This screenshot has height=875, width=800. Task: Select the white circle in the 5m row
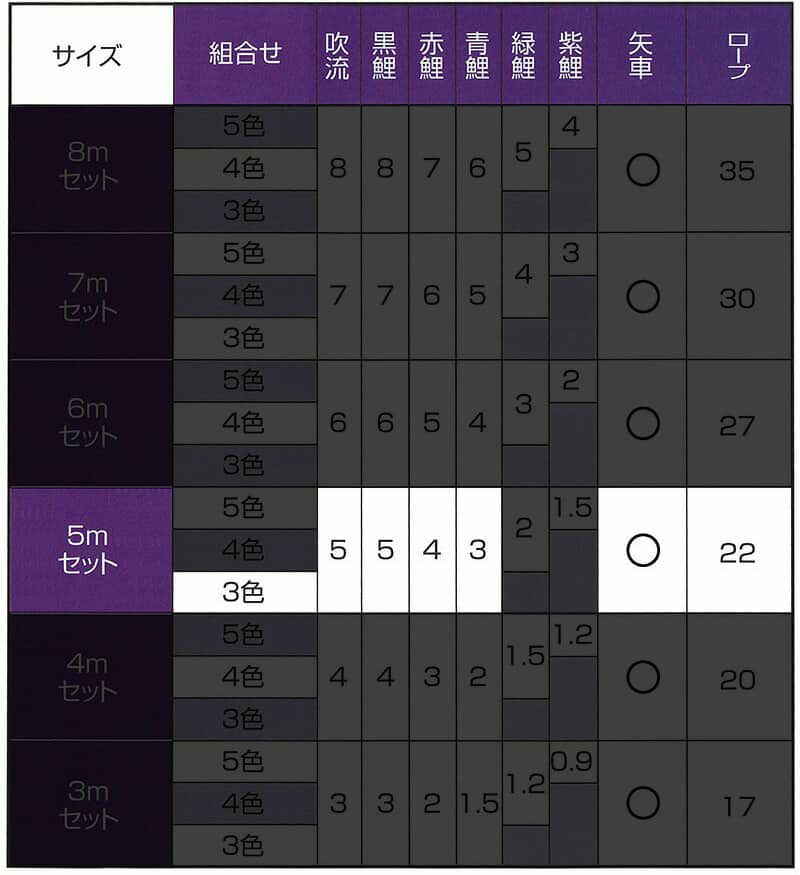coord(642,550)
